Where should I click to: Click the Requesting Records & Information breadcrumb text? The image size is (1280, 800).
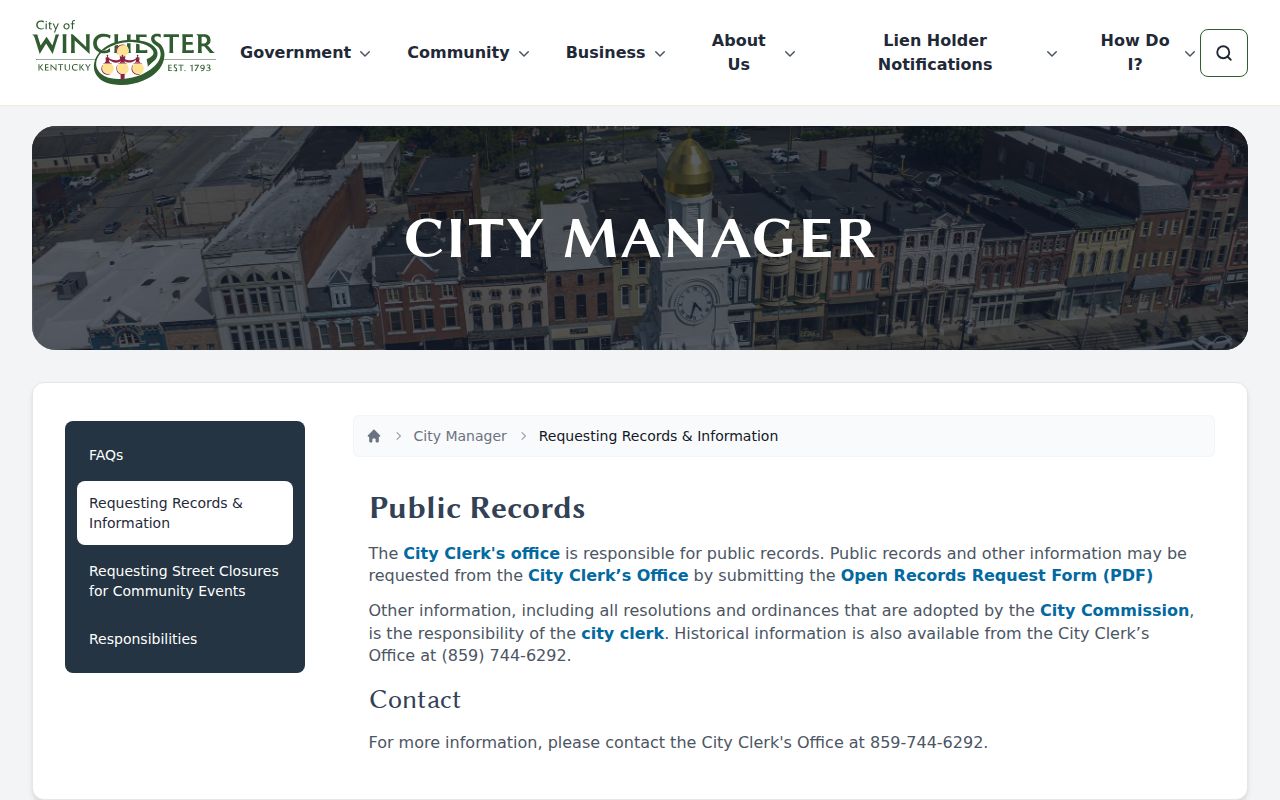658,436
